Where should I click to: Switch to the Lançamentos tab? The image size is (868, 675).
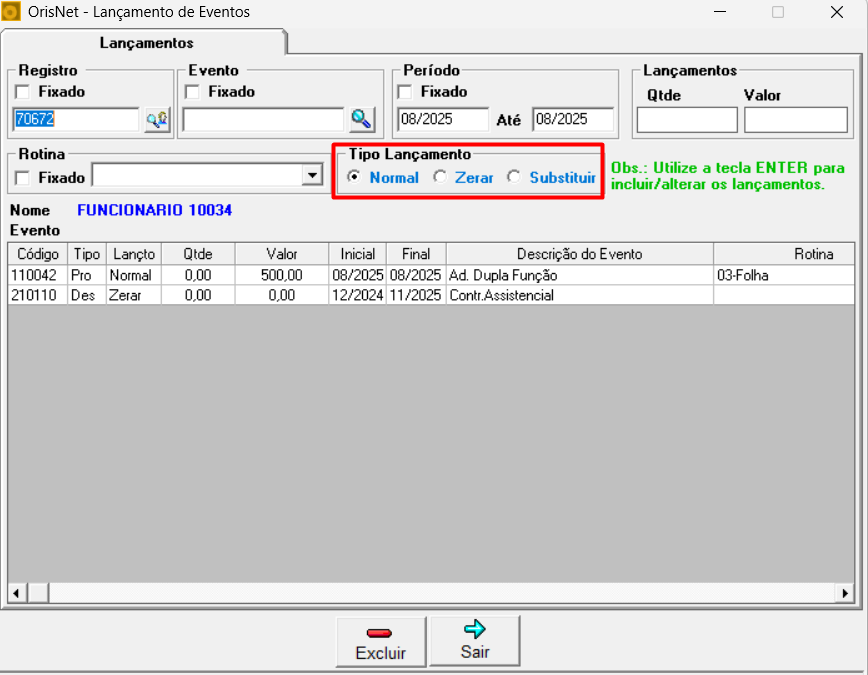146,43
